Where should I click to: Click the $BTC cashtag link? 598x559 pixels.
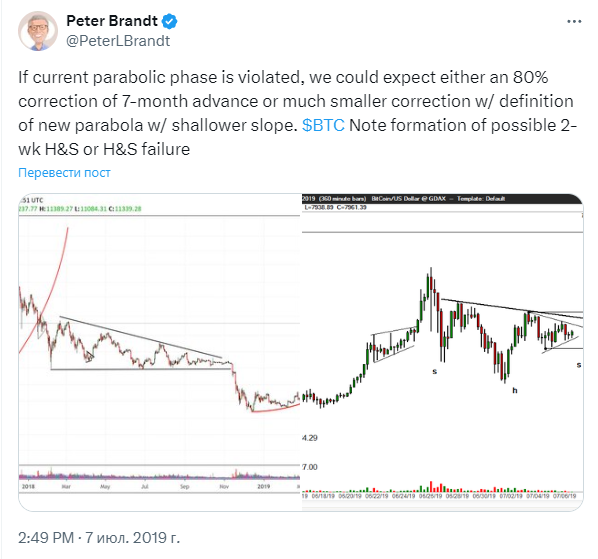[x=323, y=125]
